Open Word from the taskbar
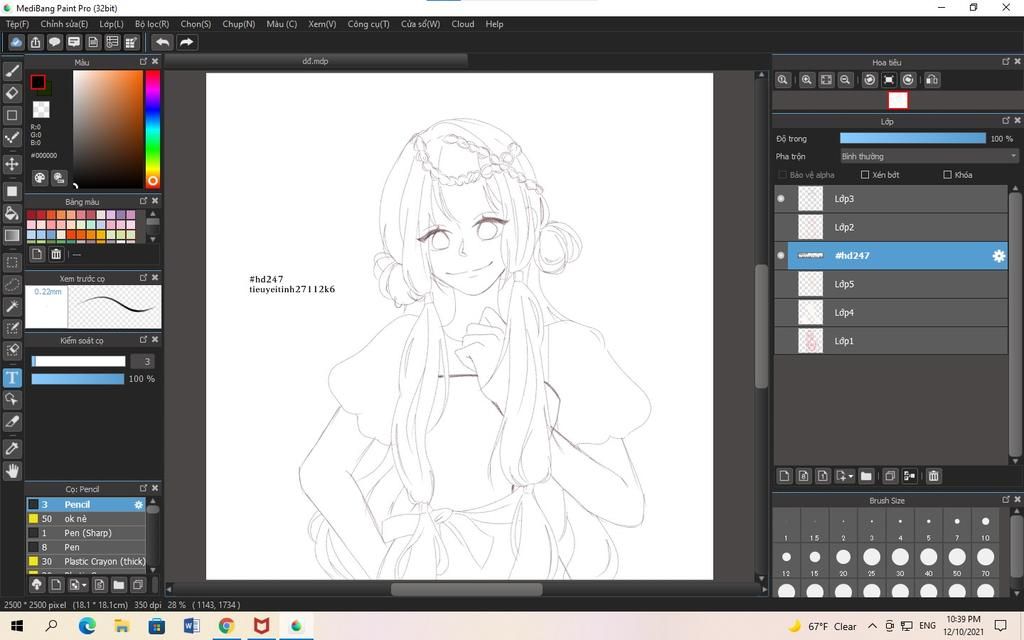The image size is (1024, 640). click(x=191, y=626)
